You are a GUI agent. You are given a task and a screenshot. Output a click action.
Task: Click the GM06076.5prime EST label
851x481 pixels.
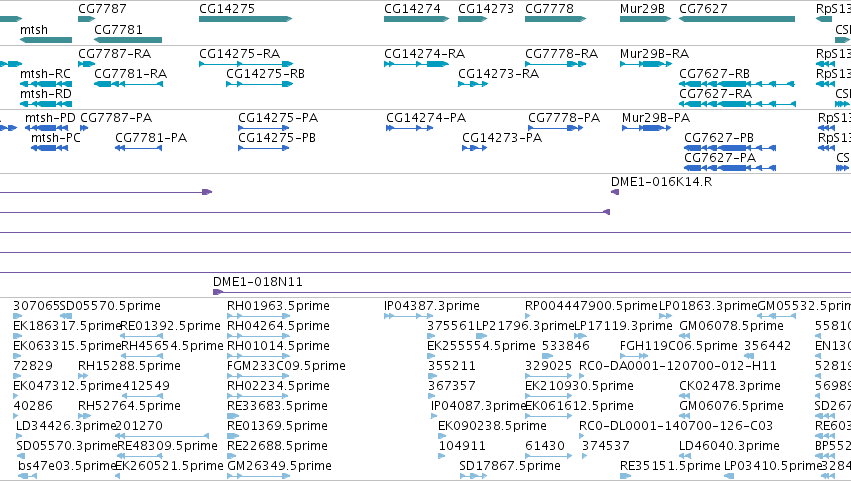tap(731, 406)
